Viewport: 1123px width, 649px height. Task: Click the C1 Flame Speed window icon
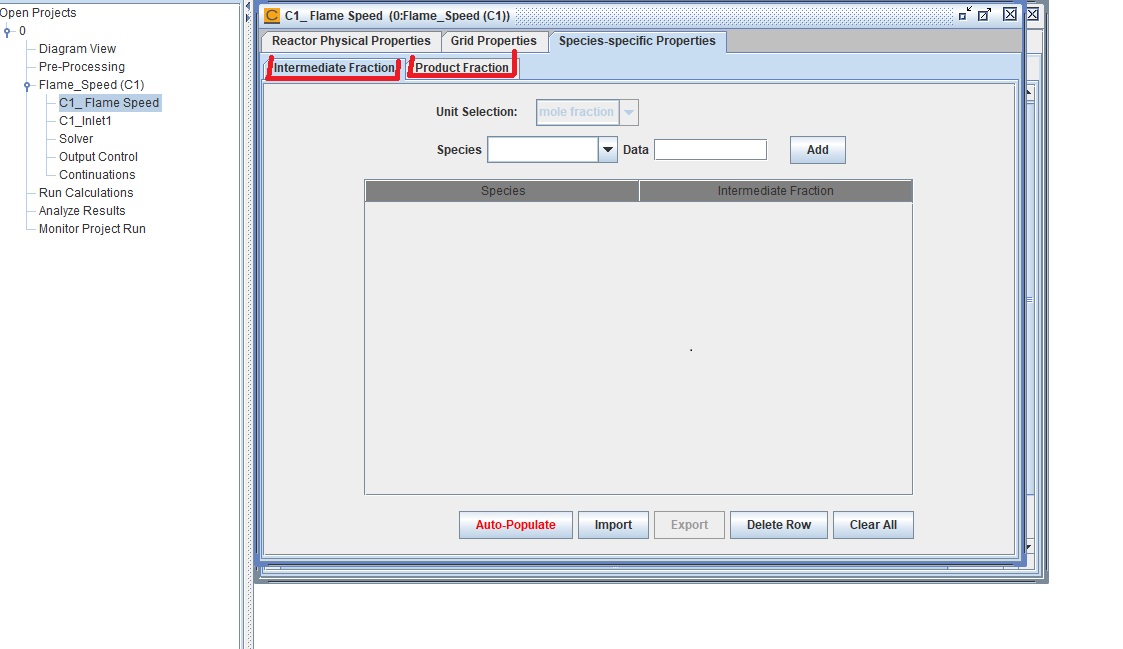272,15
